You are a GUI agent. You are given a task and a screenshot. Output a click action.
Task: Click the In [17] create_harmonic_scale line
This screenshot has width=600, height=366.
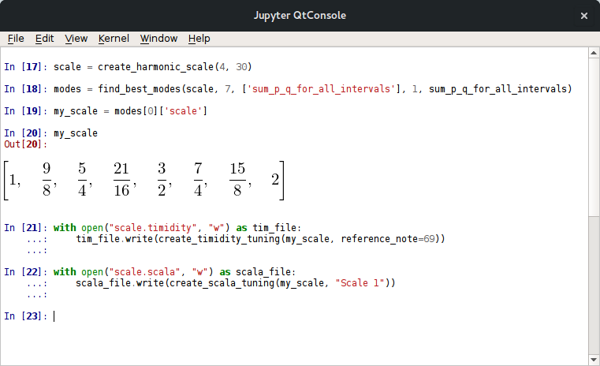coord(128,67)
